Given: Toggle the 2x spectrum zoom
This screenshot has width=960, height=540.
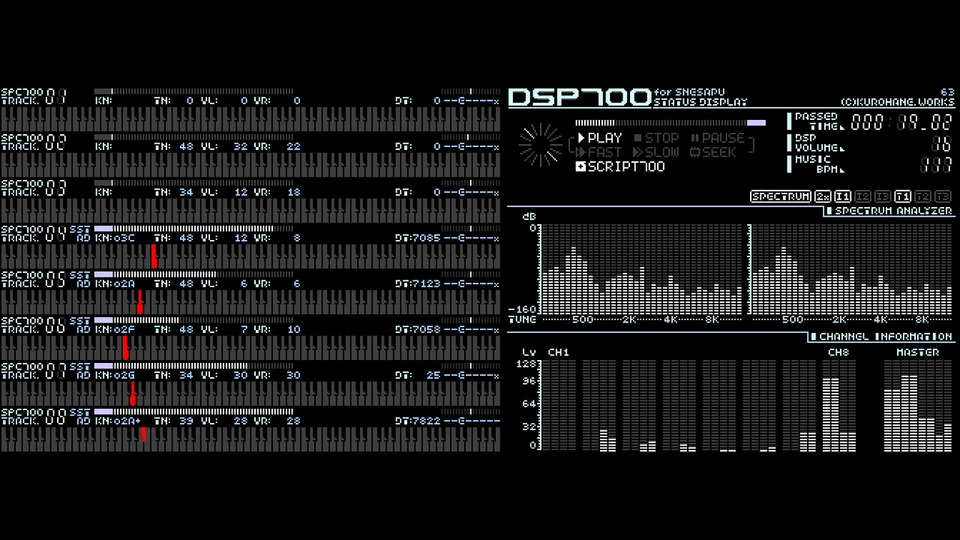Looking at the screenshot, I should [823, 197].
